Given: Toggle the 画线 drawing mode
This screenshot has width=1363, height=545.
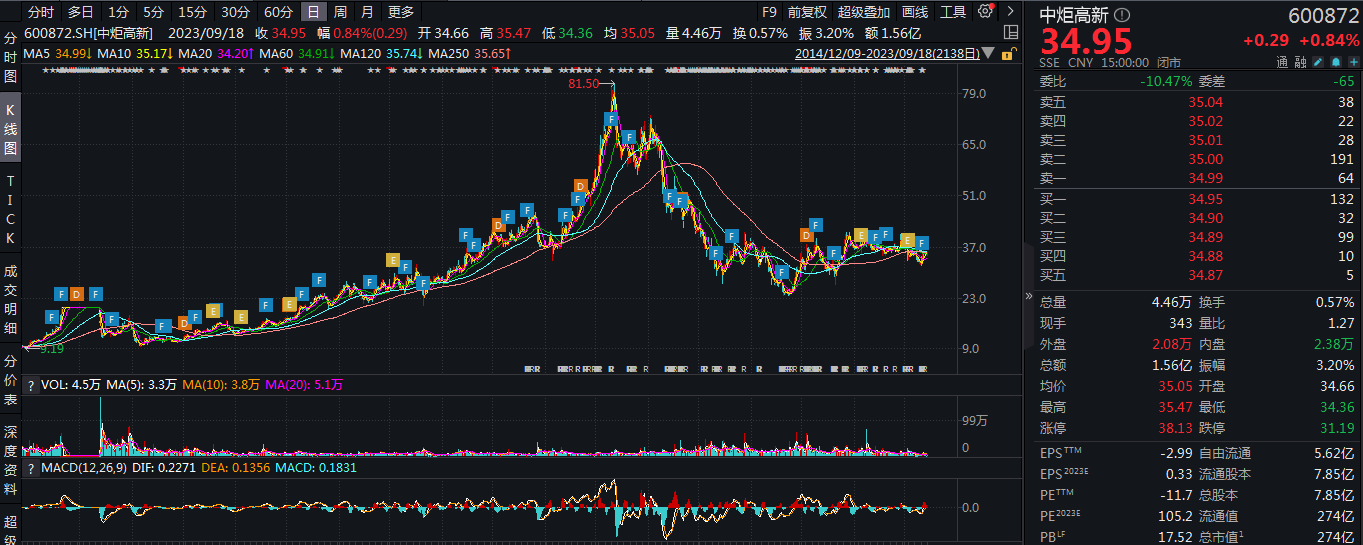Looking at the screenshot, I should coord(915,12).
